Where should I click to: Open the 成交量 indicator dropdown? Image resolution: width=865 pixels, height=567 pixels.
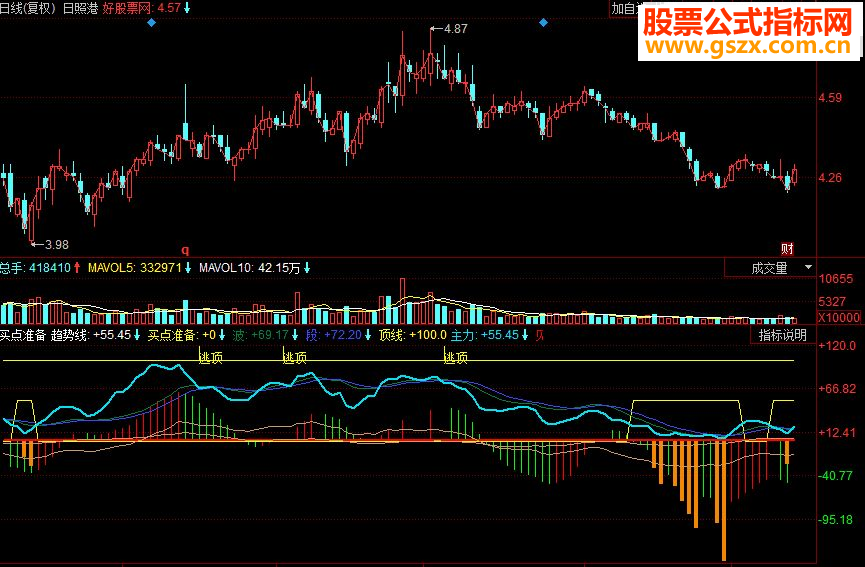(x=770, y=268)
